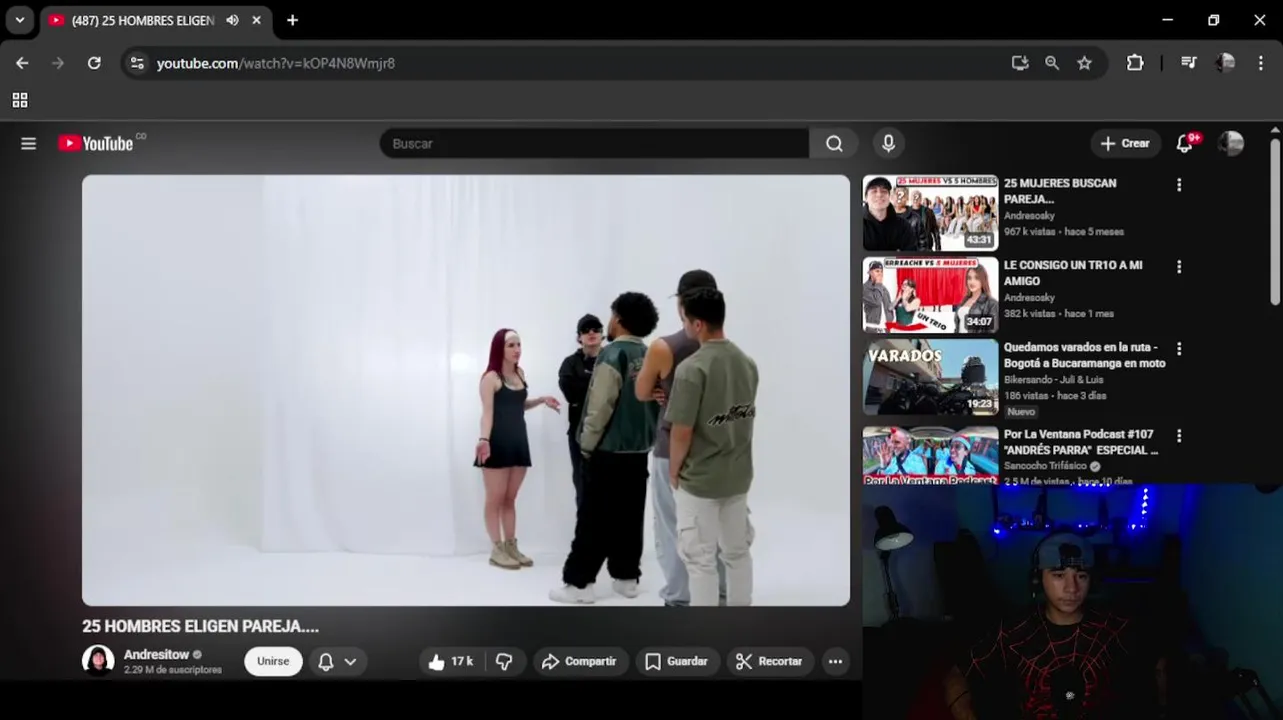Open the YouTube account avatar menu

tap(1231, 143)
